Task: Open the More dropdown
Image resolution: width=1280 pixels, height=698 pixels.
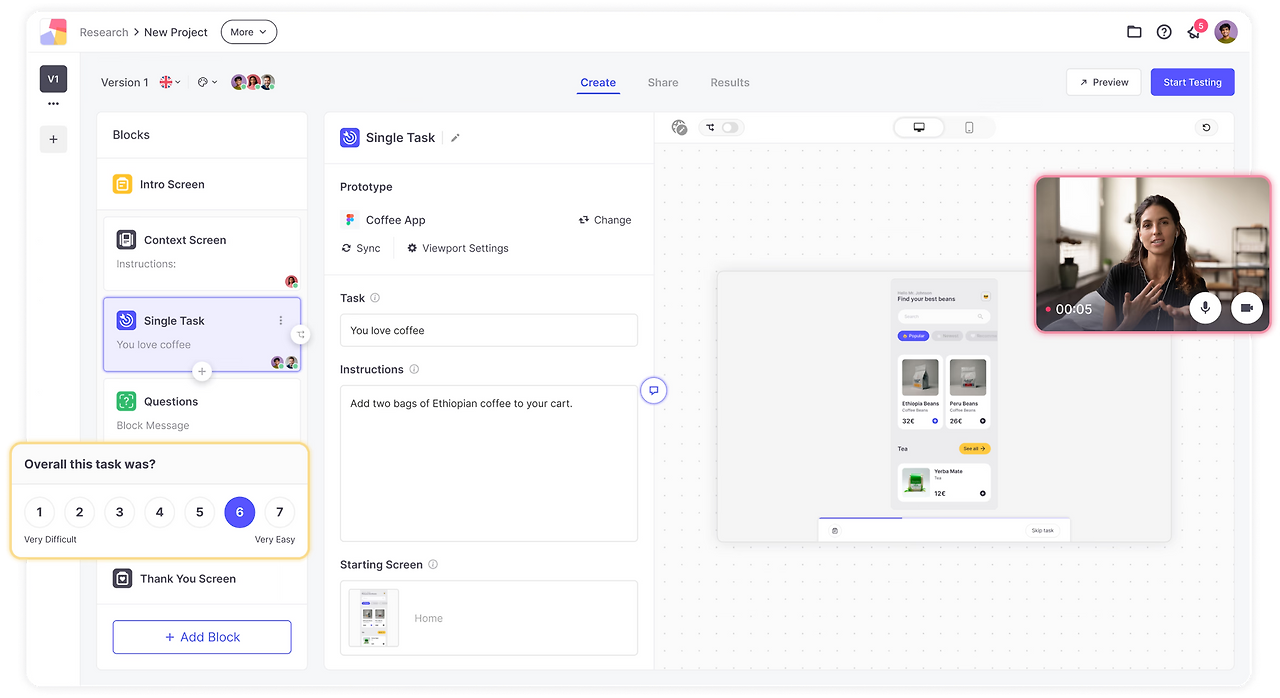Action: click(x=249, y=32)
